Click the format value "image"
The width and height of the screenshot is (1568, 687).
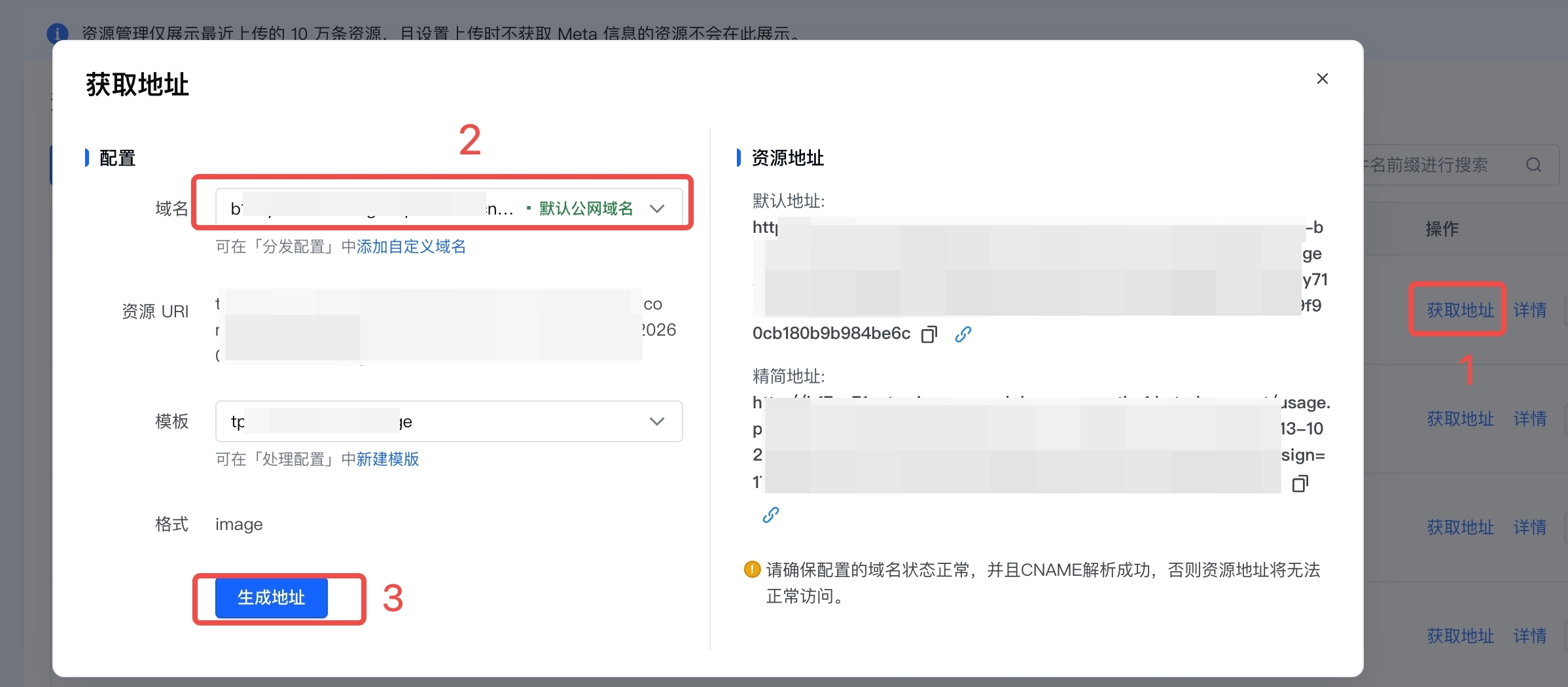(239, 525)
